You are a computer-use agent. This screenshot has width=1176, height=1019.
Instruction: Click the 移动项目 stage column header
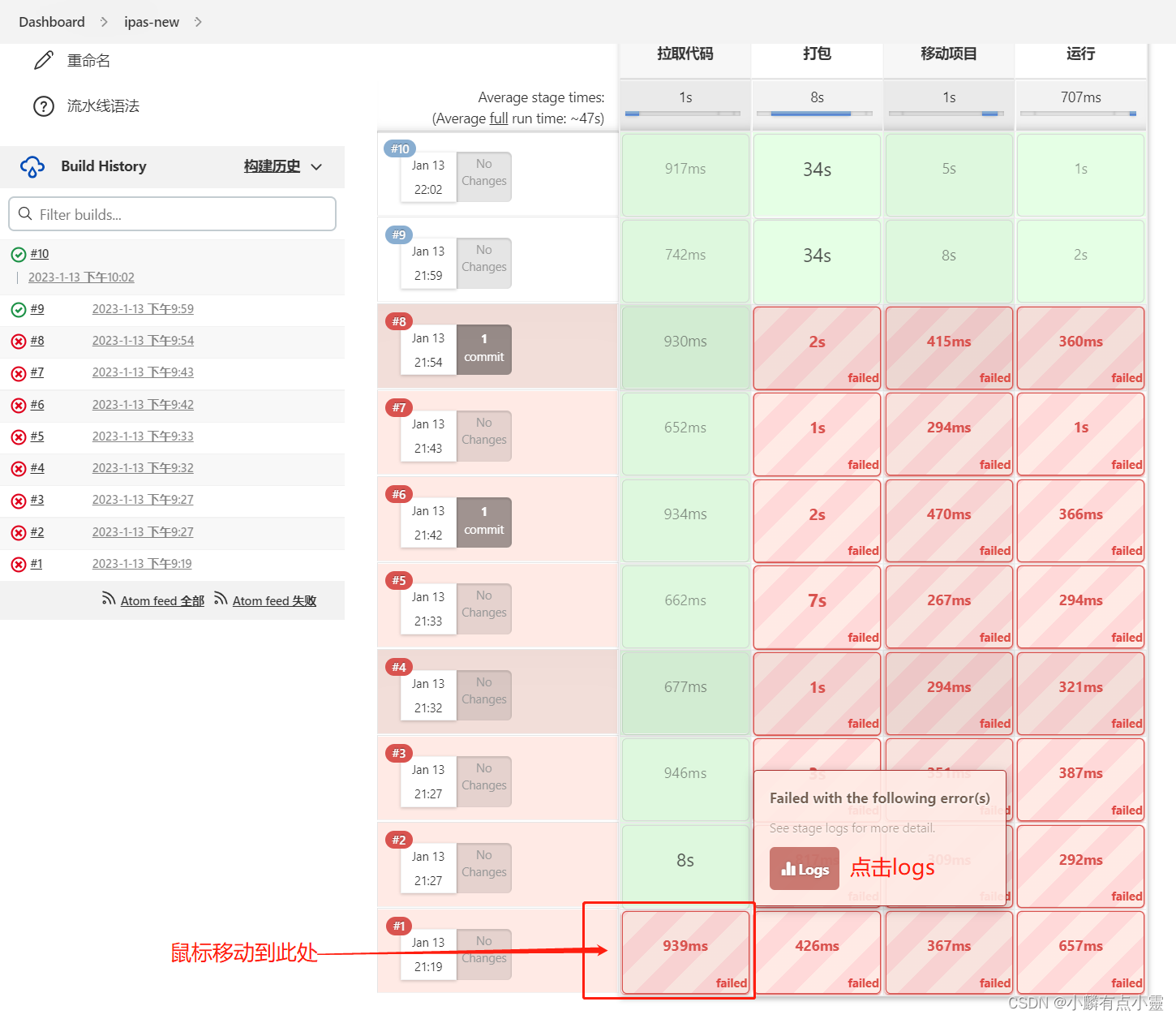pos(949,54)
